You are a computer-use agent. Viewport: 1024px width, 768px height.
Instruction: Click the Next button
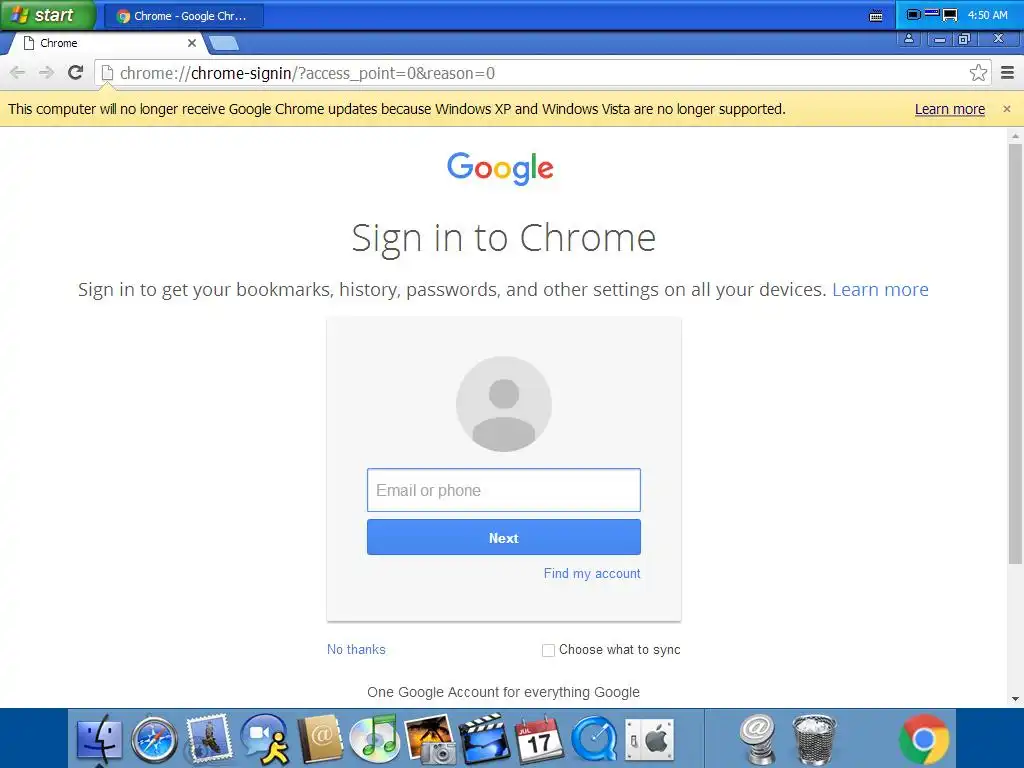click(504, 537)
